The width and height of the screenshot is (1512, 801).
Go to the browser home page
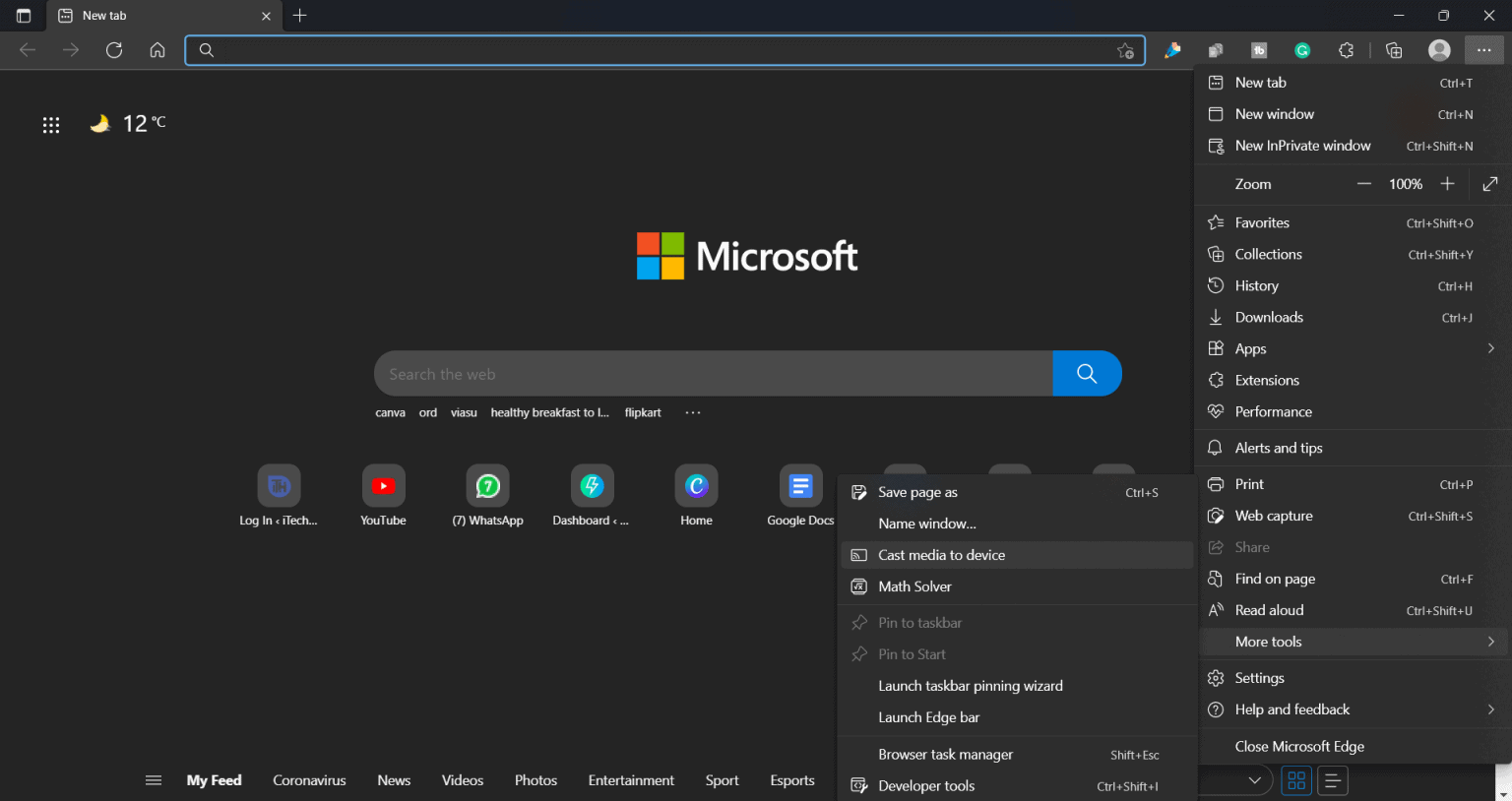tap(157, 50)
